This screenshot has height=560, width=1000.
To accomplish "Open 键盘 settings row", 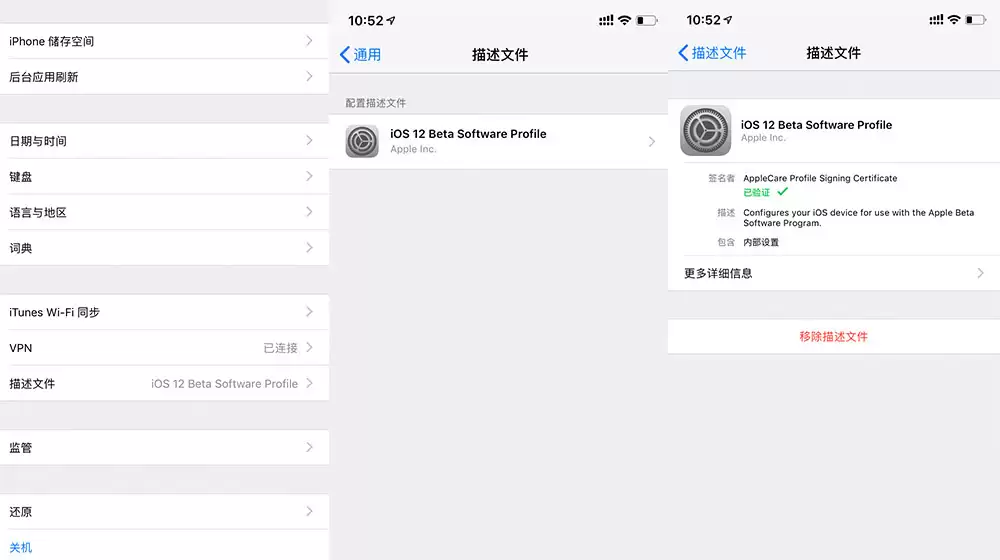I will pos(164,176).
